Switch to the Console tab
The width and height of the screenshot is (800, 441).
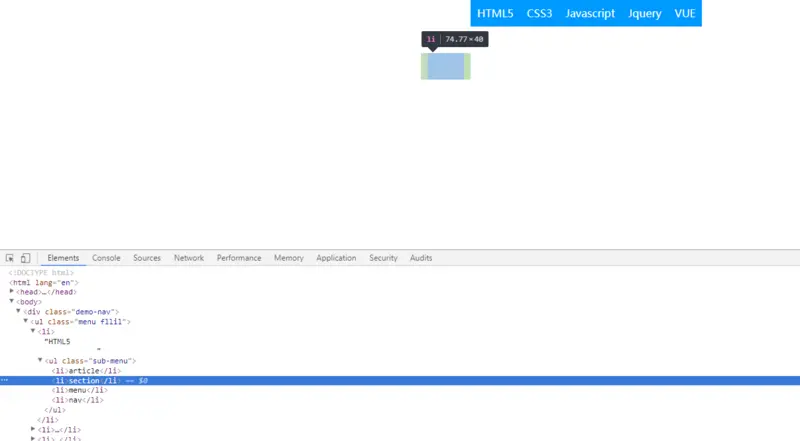(x=106, y=258)
